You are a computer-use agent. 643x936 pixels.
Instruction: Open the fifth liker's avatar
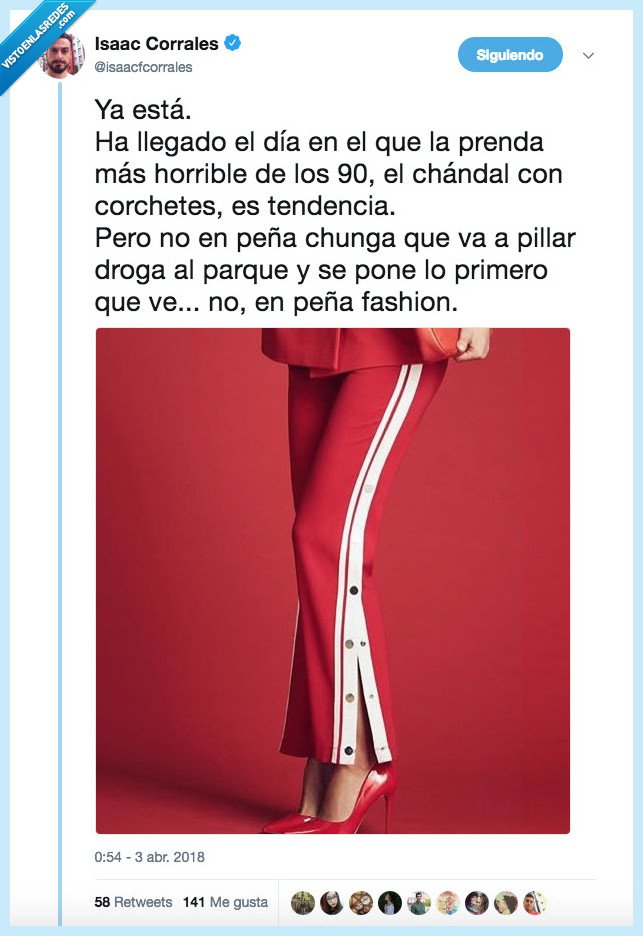point(419,903)
